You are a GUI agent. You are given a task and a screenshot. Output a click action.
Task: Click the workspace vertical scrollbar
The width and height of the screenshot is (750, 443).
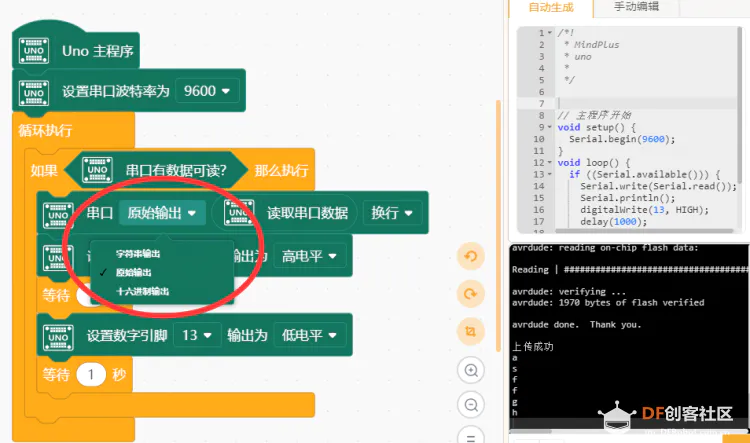pyautogui.click(x=498, y=225)
